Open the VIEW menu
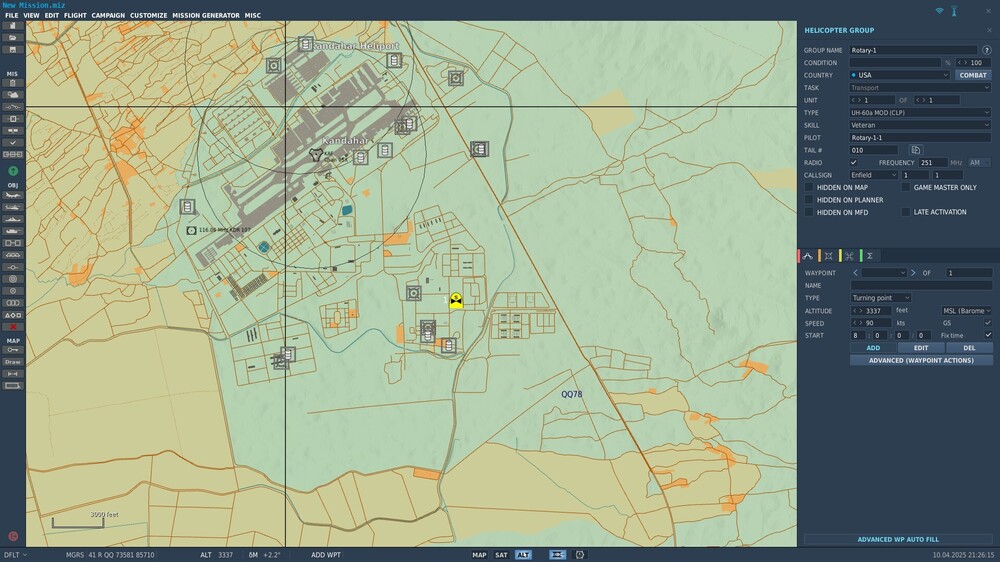 click(31, 15)
